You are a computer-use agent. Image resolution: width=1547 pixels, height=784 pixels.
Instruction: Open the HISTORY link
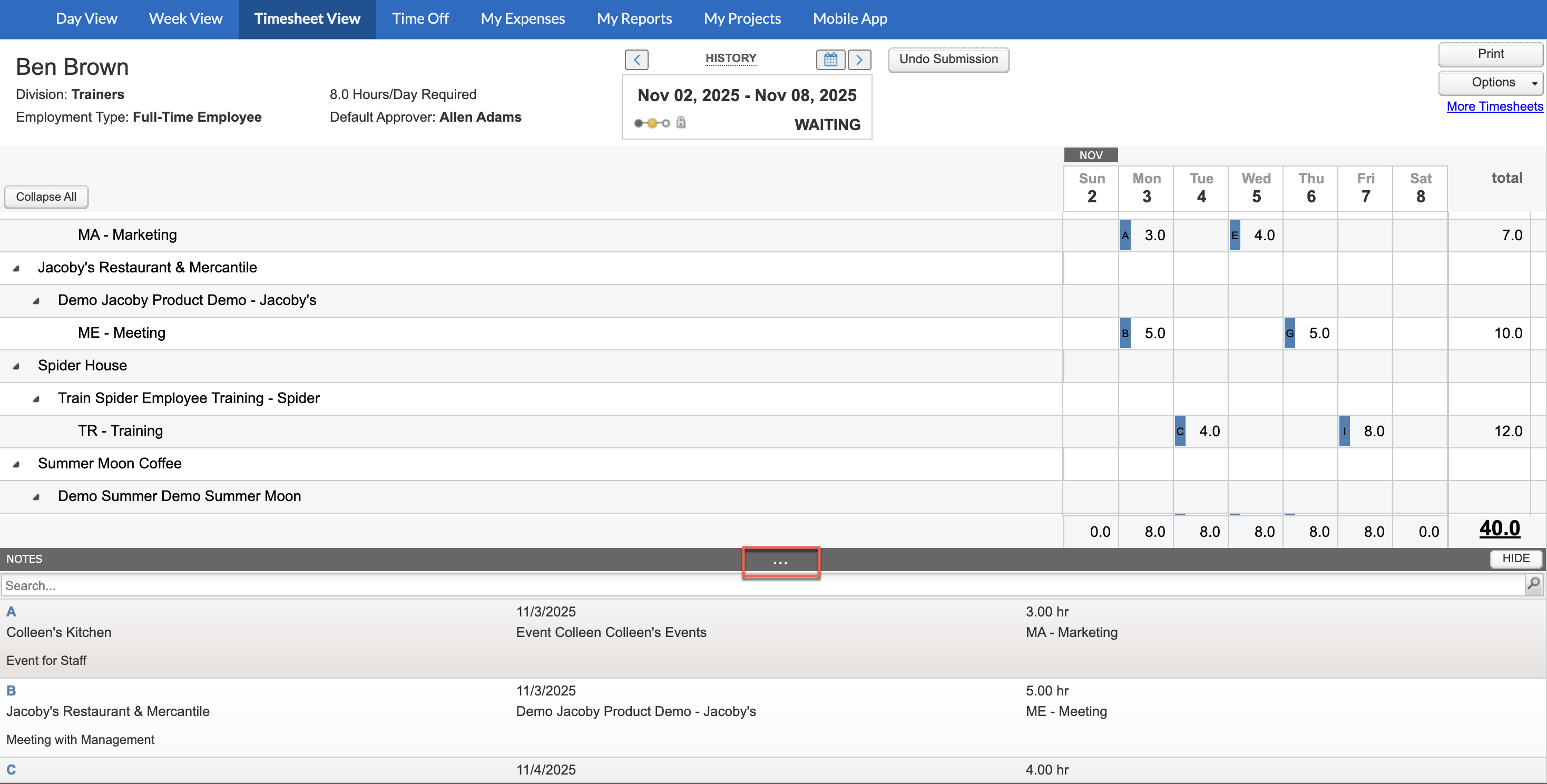[x=731, y=58]
